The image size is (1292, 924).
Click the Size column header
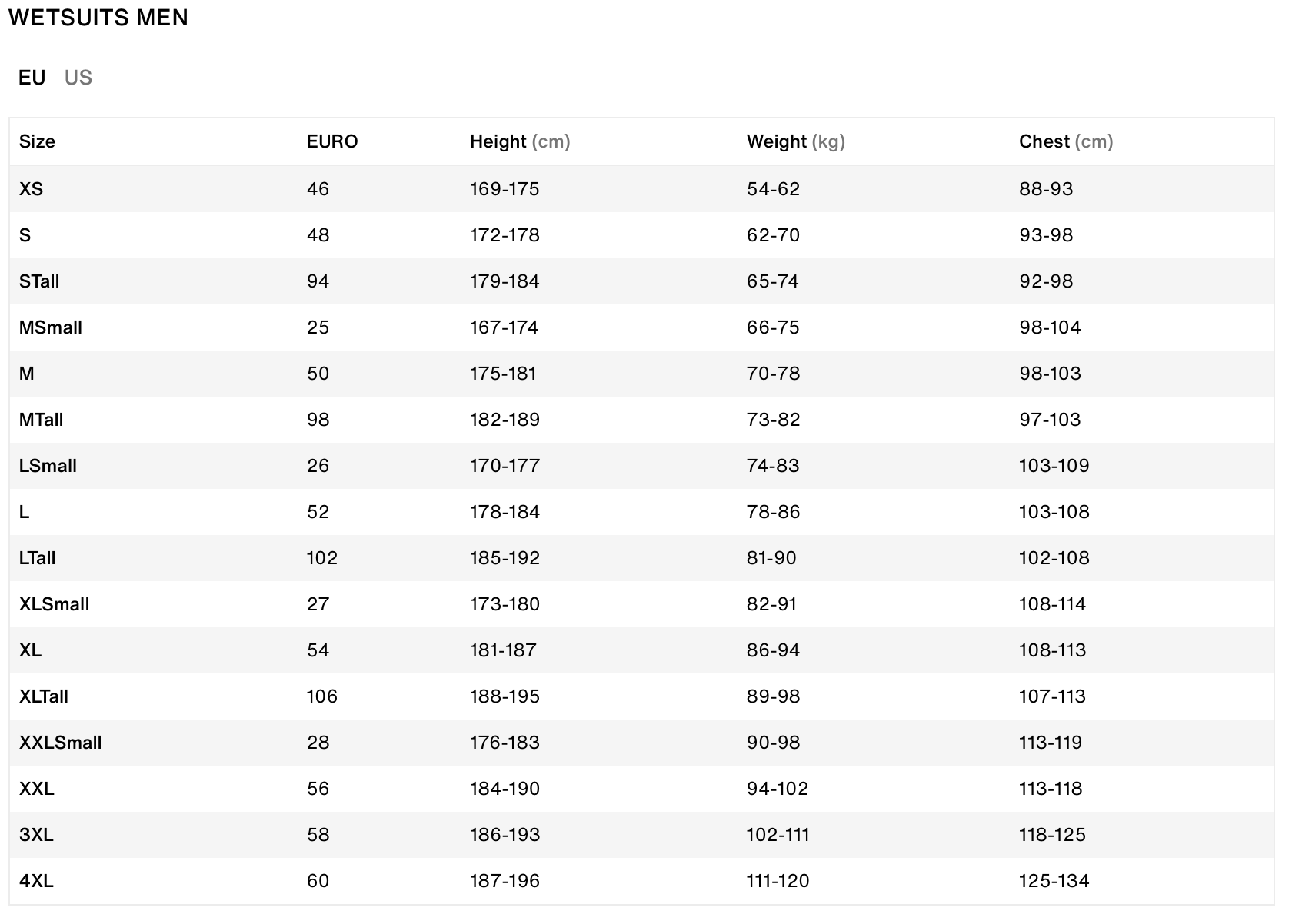[x=37, y=141]
